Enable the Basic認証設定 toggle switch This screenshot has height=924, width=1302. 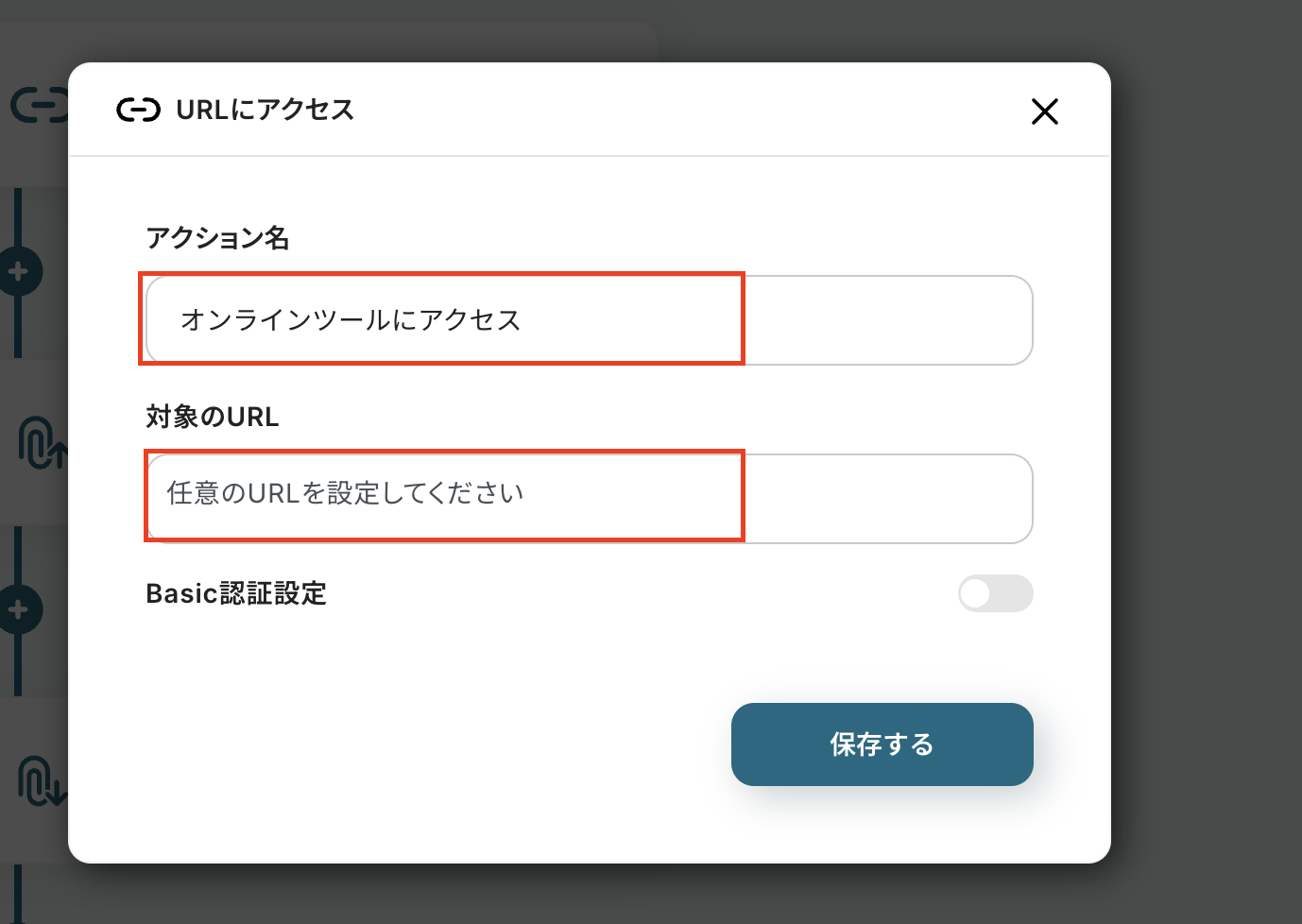coord(995,593)
